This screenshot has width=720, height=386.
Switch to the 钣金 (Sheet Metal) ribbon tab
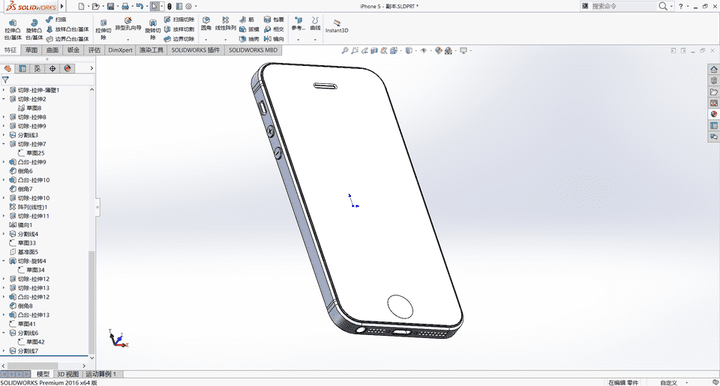pyautogui.click(x=73, y=50)
